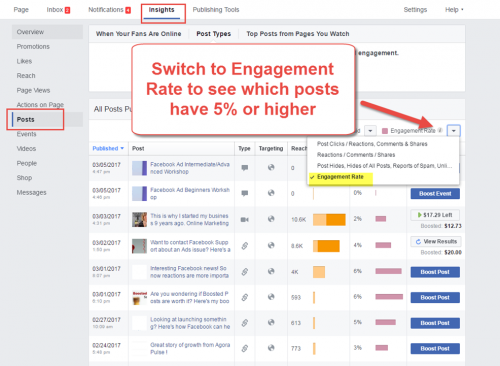
Task: Choose Reactions / Comments / Shares option
Action: point(356,155)
